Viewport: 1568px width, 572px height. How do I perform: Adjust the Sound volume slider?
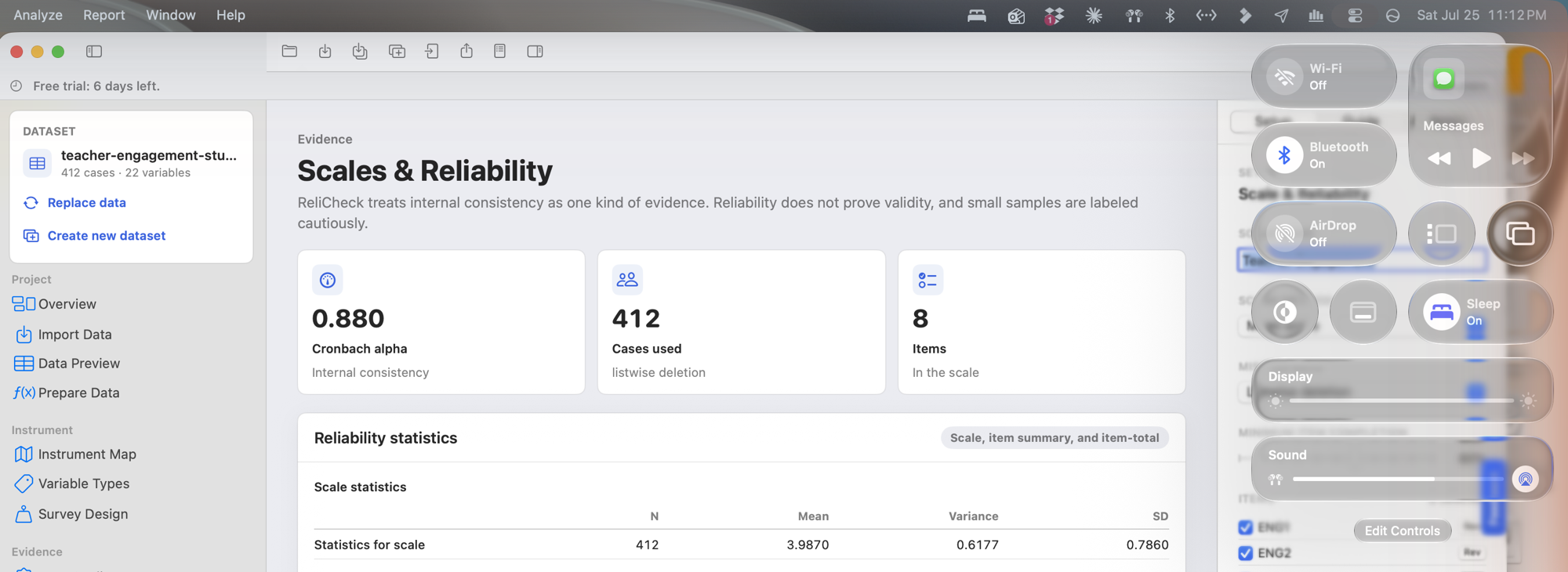pos(1397,479)
